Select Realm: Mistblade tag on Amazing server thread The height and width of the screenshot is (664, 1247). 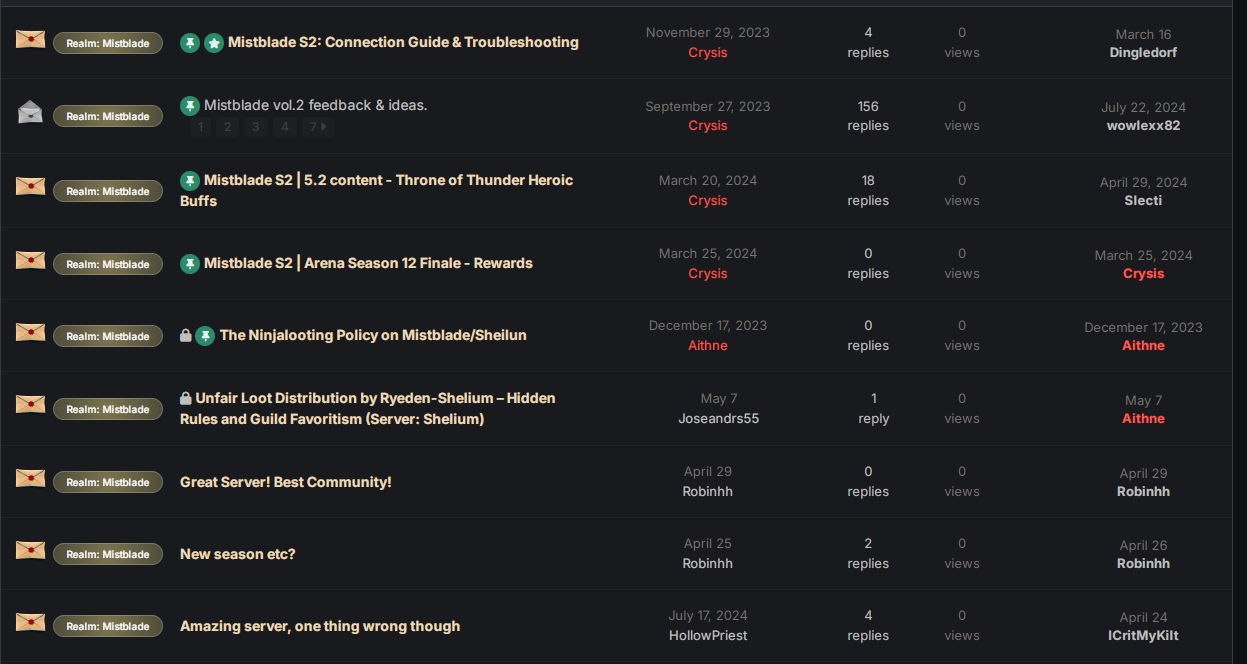(x=108, y=626)
